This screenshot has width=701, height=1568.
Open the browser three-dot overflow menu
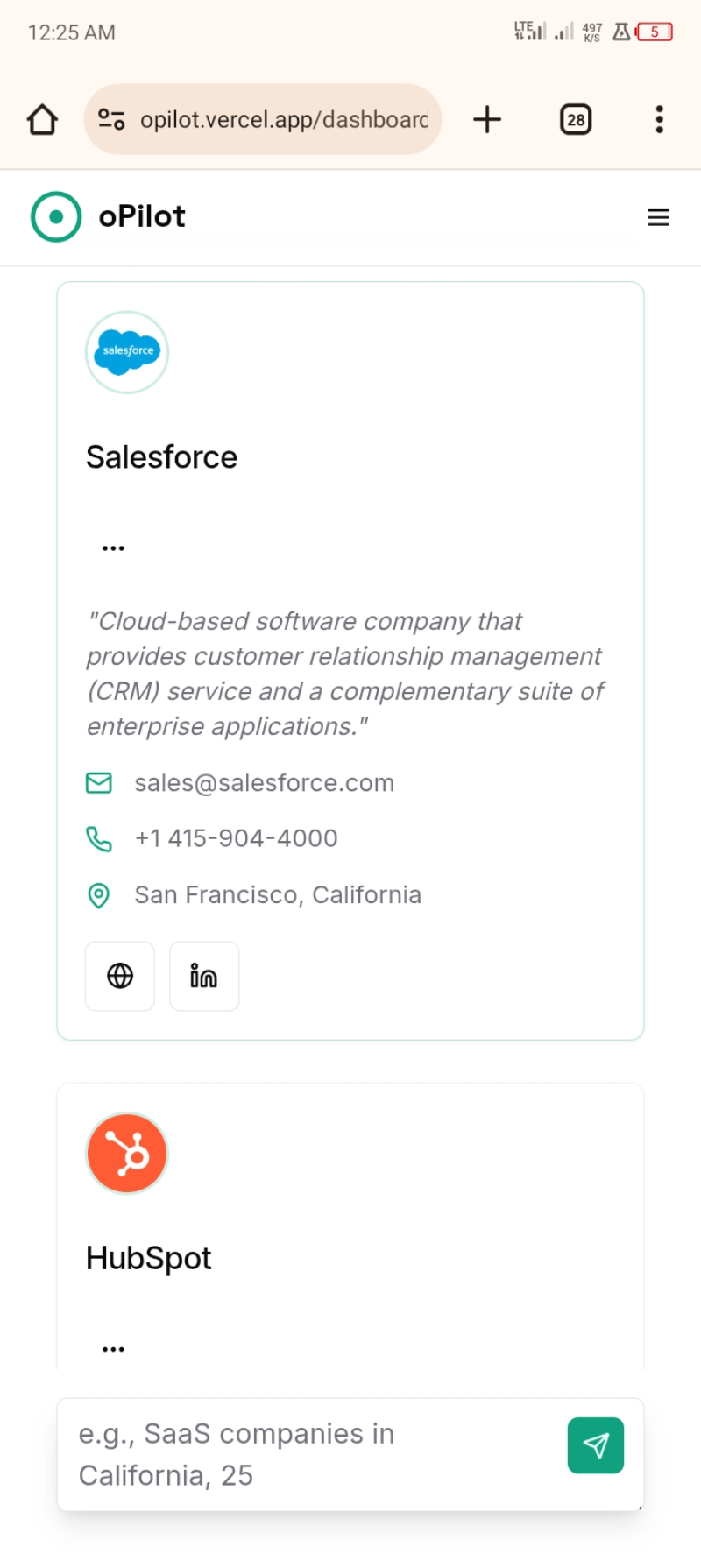pyautogui.click(x=659, y=120)
